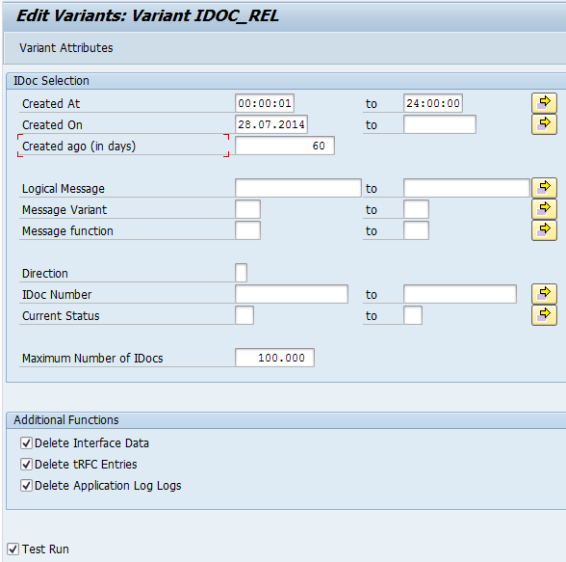Uncheck Delete tRFC Entries checkbox

(26, 464)
